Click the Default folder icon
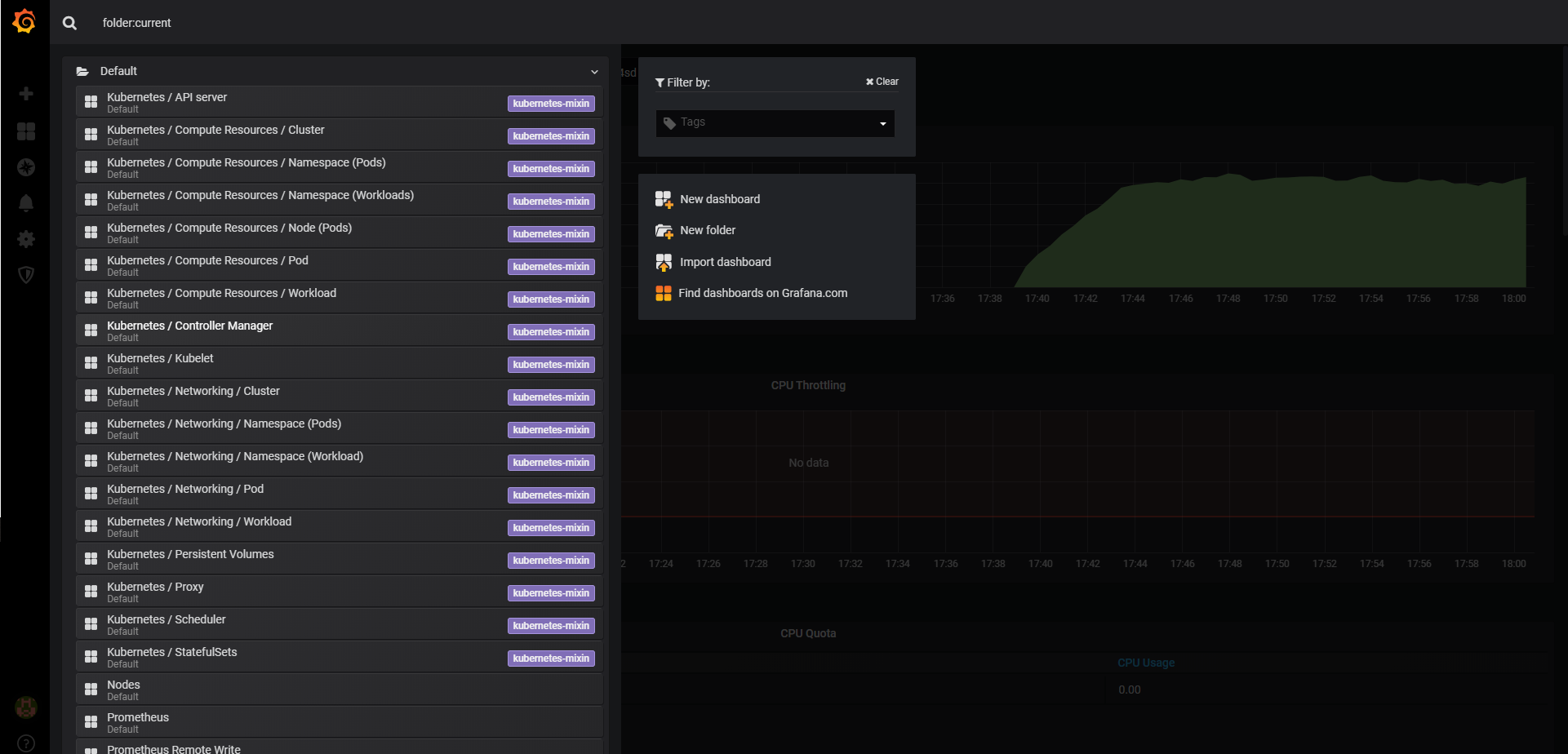 click(82, 72)
